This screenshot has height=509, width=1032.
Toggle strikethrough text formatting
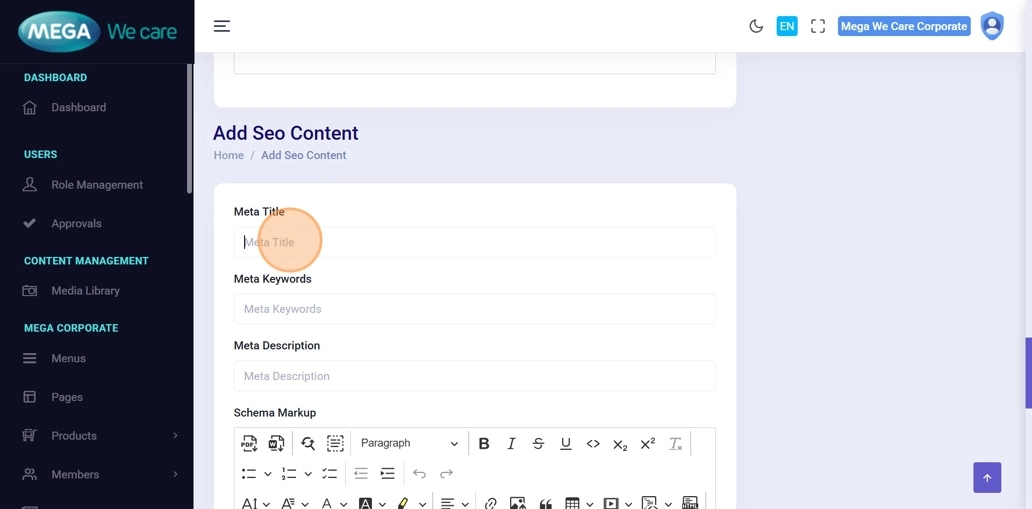point(538,443)
